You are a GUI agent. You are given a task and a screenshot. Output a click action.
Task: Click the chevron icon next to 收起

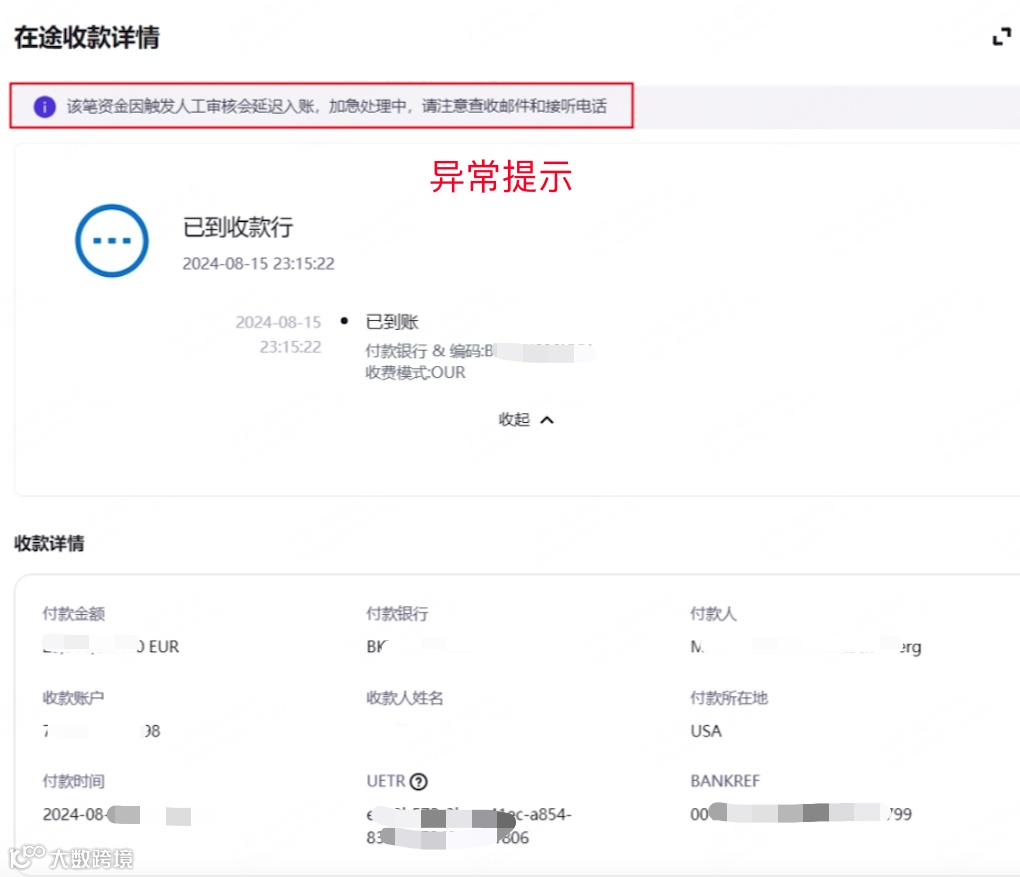(x=545, y=420)
